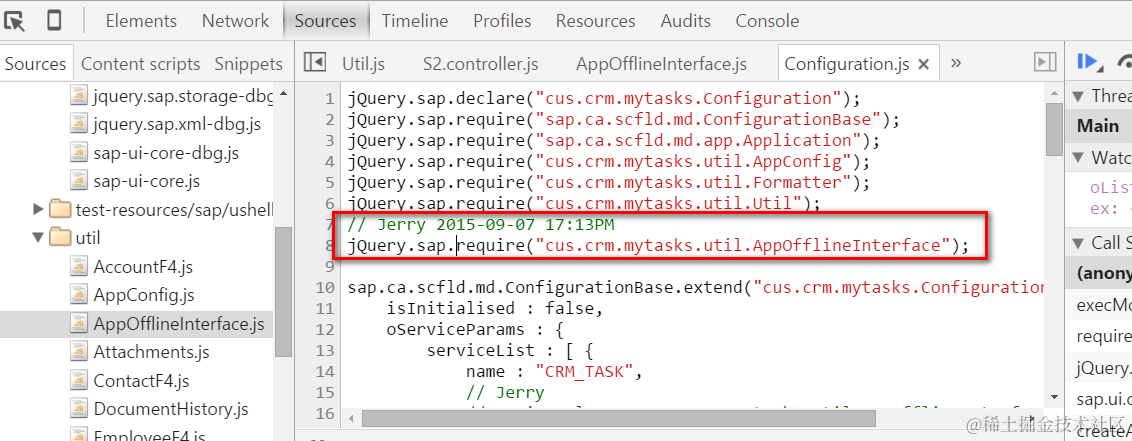This screenshot has height=441, width=1132.
Task: Click navigator scrollbar up arrow
Action: click(x=282, y=94)
